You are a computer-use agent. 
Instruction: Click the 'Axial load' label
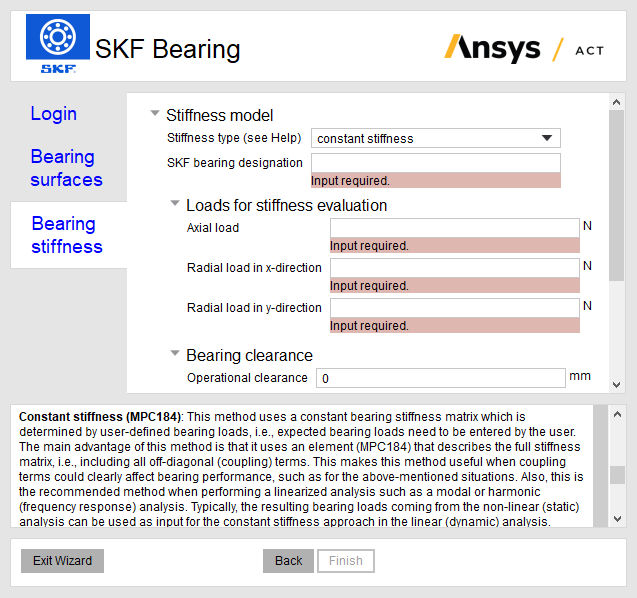tap(213, 228)
